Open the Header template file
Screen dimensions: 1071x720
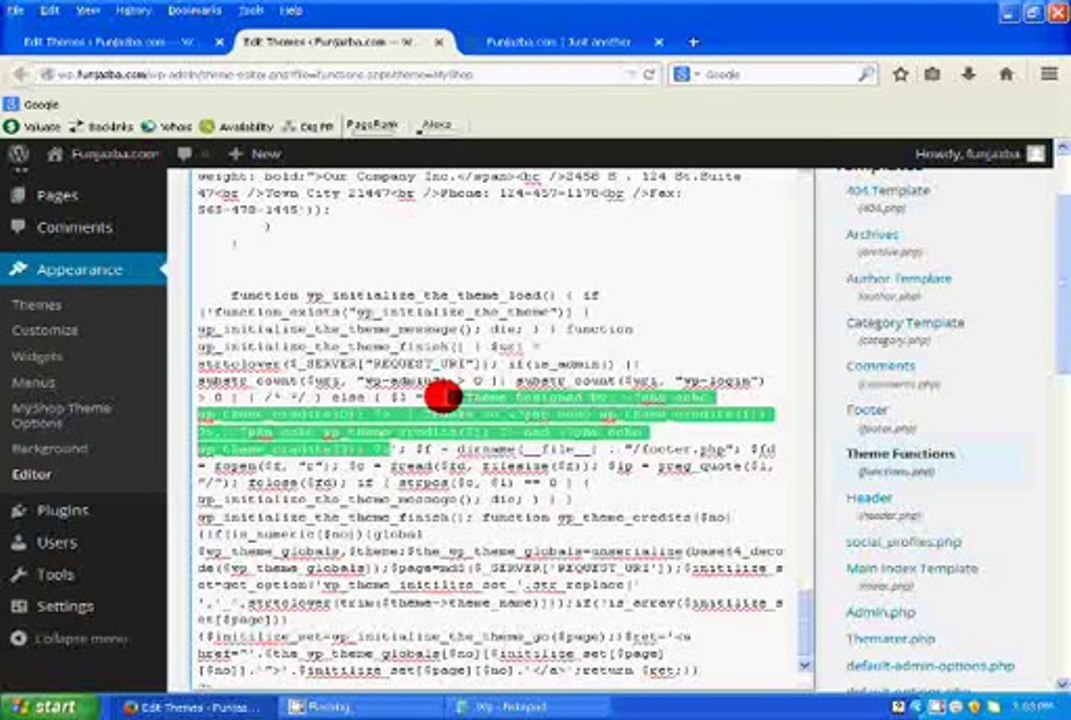(869, 498)
